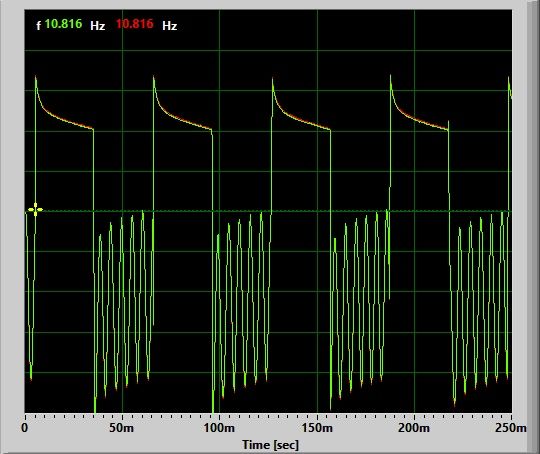Click the fourth waveform peak before 200m

(x=391, y=76)
